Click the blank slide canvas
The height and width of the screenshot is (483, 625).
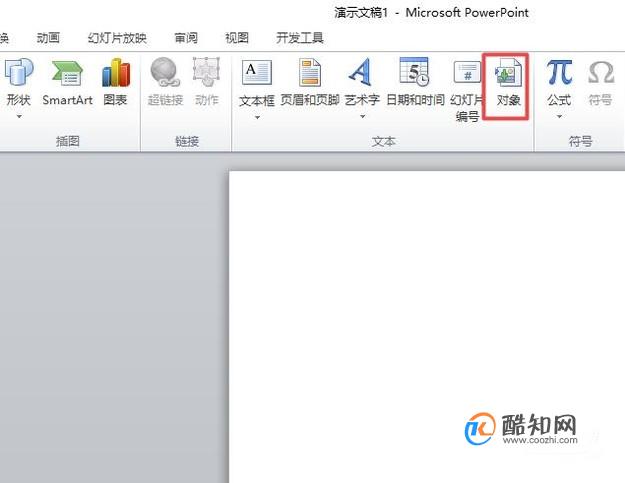(x=427, y=327)
